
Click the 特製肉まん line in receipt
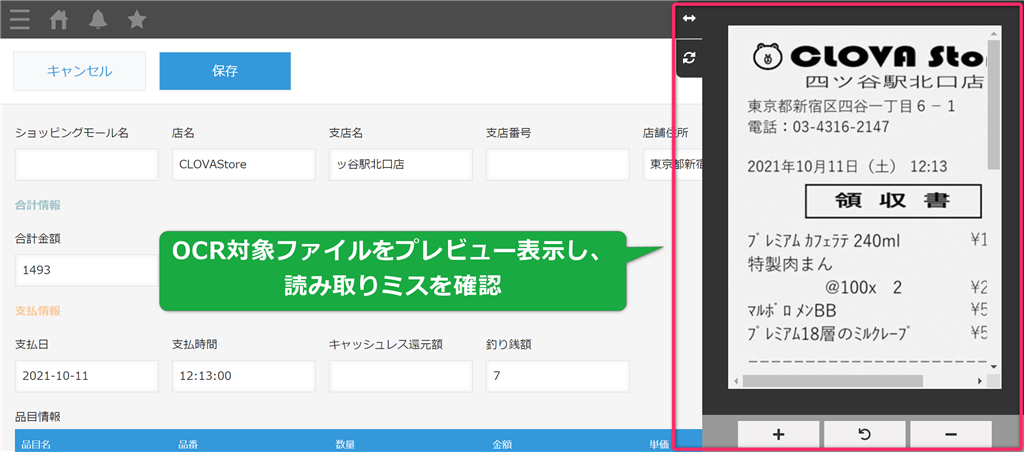(788, 265)
